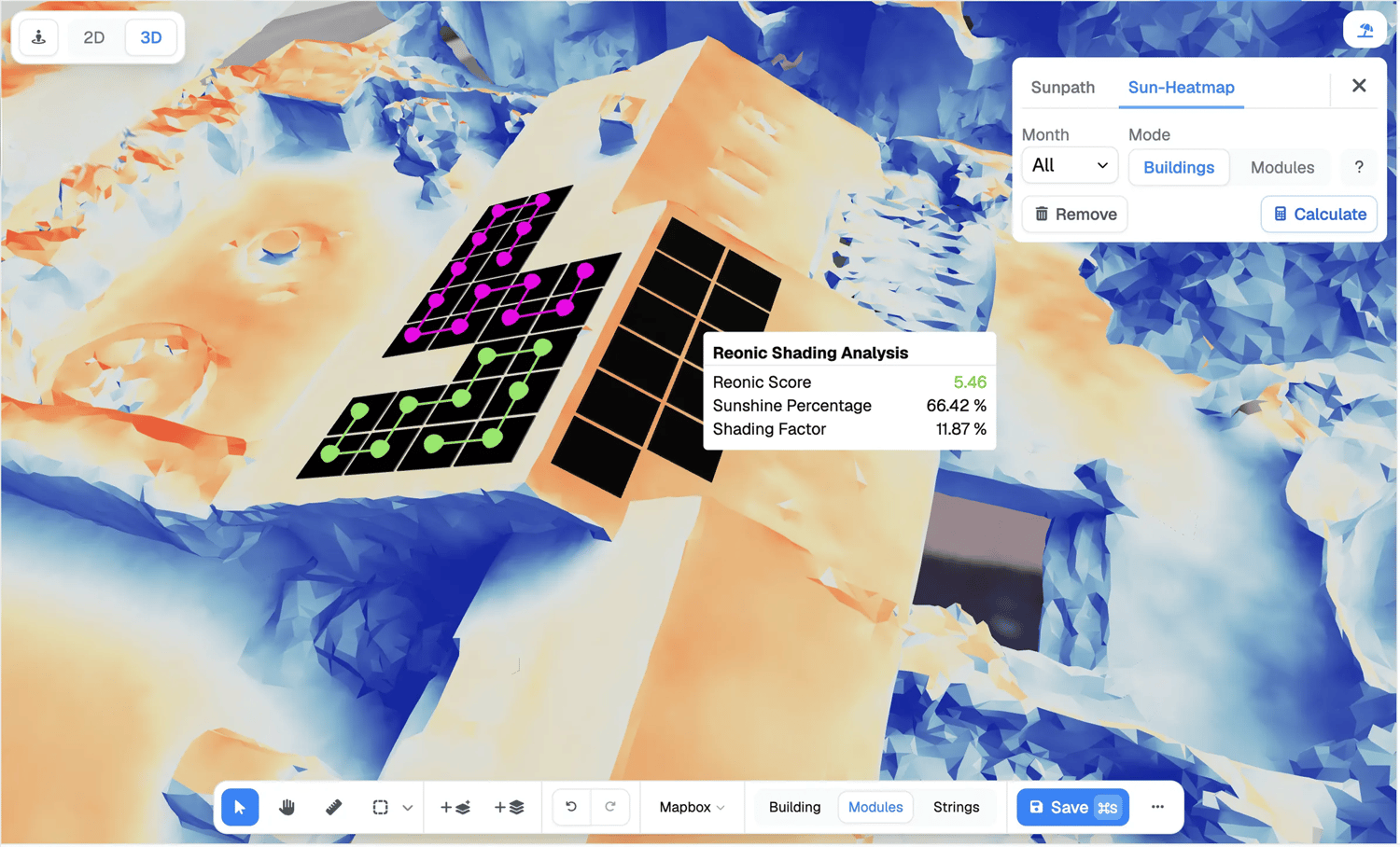This screenshot has width=1400, height=847.
Task: Open the Sunpath tab
Action: (x=1062, y=87)
